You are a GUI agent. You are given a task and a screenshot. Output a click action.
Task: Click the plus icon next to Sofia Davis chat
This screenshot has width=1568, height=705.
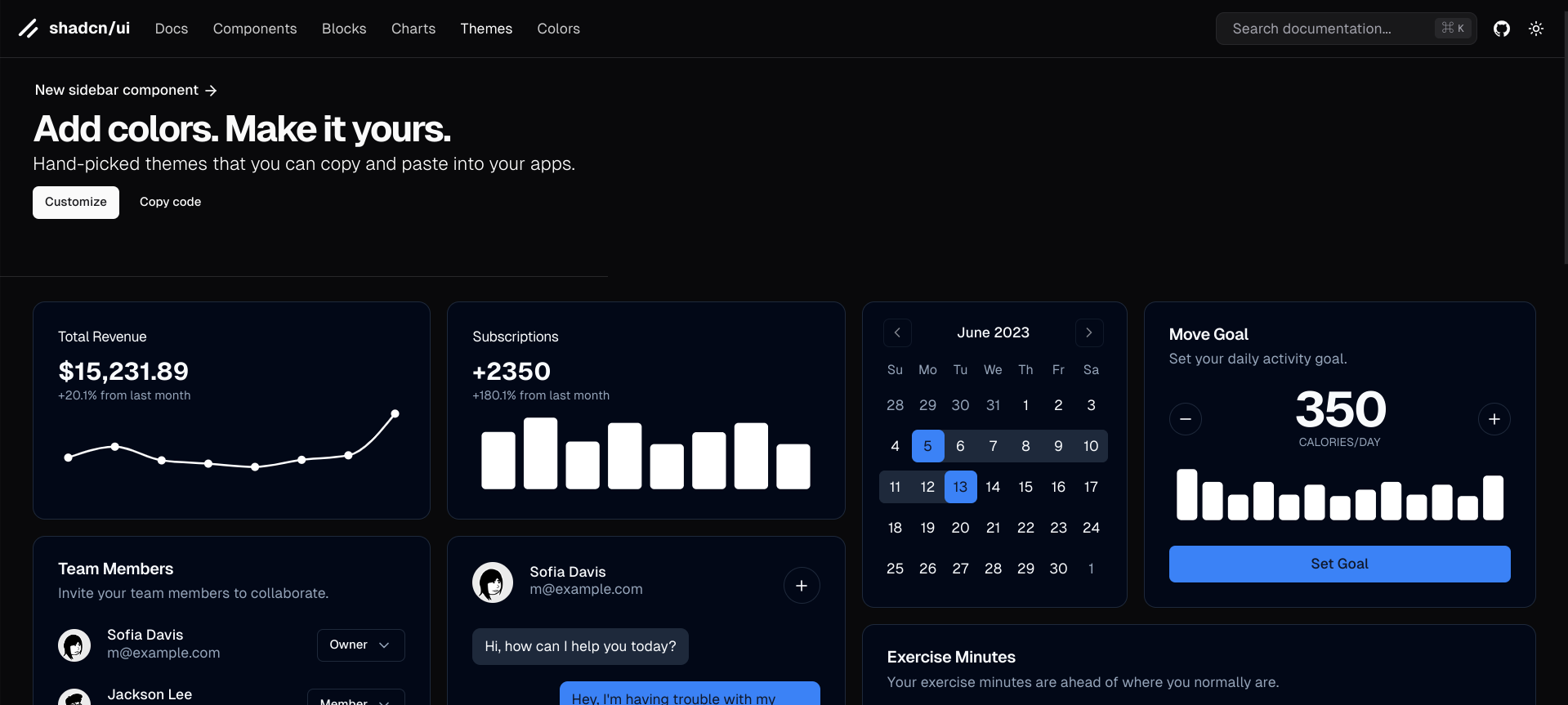pyautogui.click(x=802, y=585)
